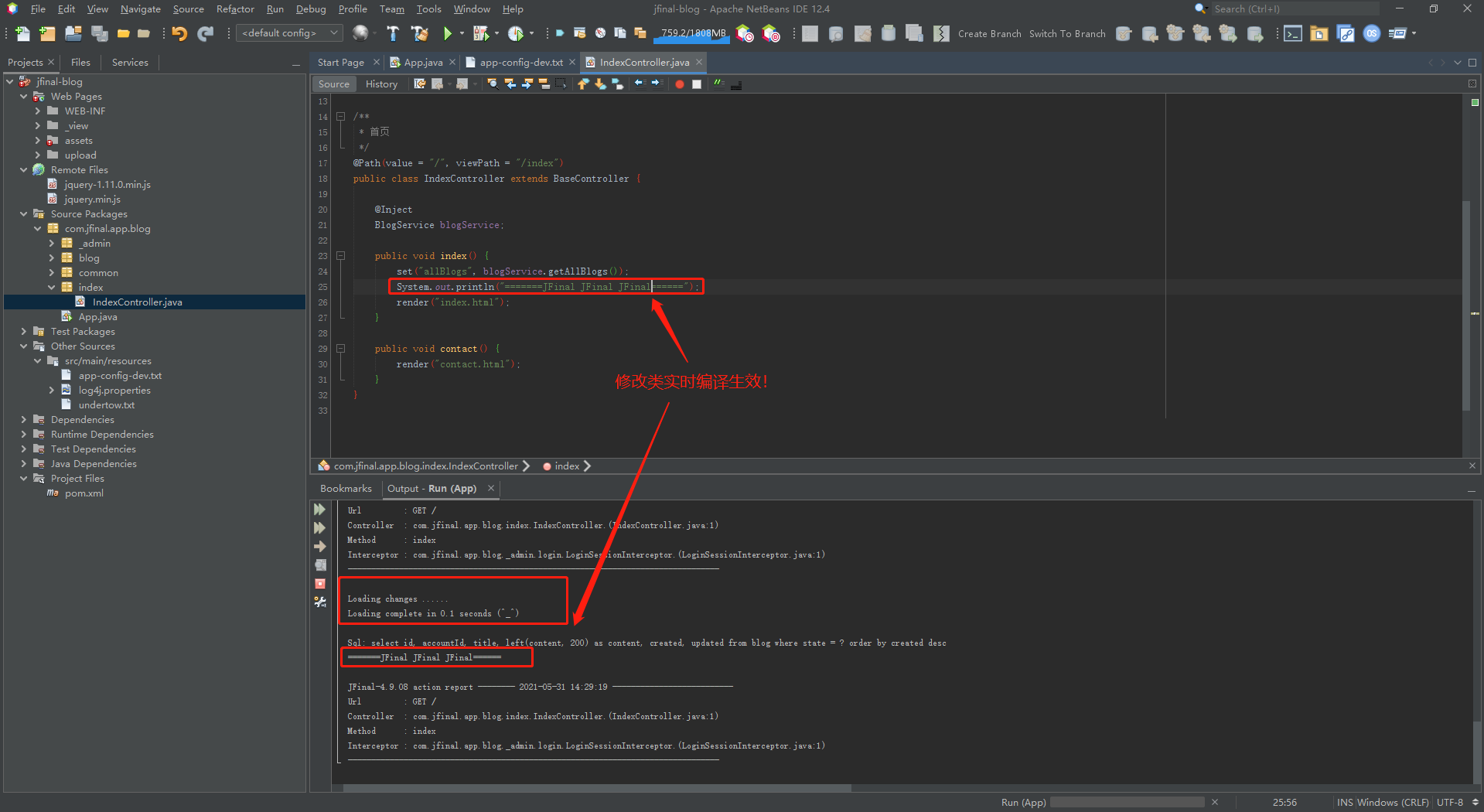1484x812 pixels.
Task: Open the Bookmarks tab
Action: tap(346, 488)
